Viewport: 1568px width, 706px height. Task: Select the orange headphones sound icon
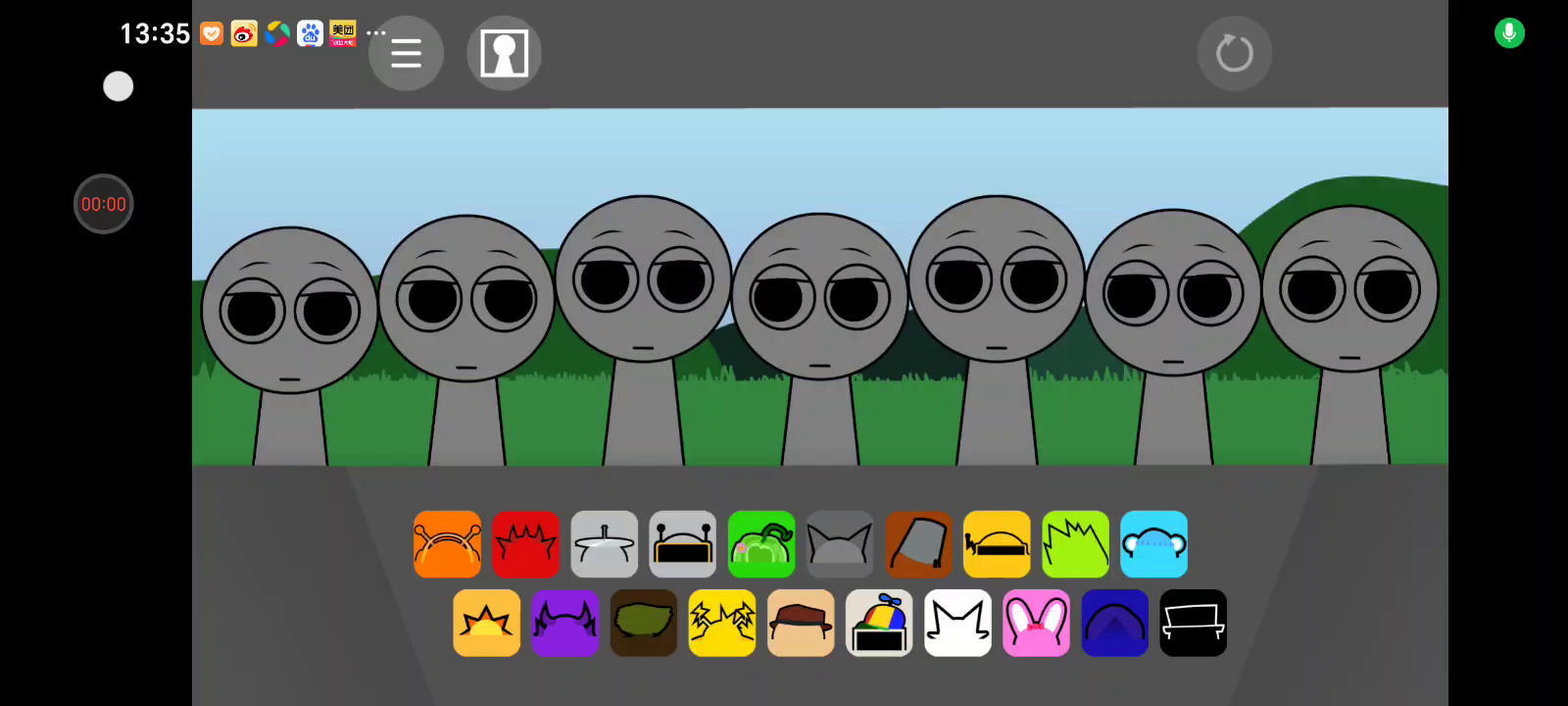[x=447, y=544]
